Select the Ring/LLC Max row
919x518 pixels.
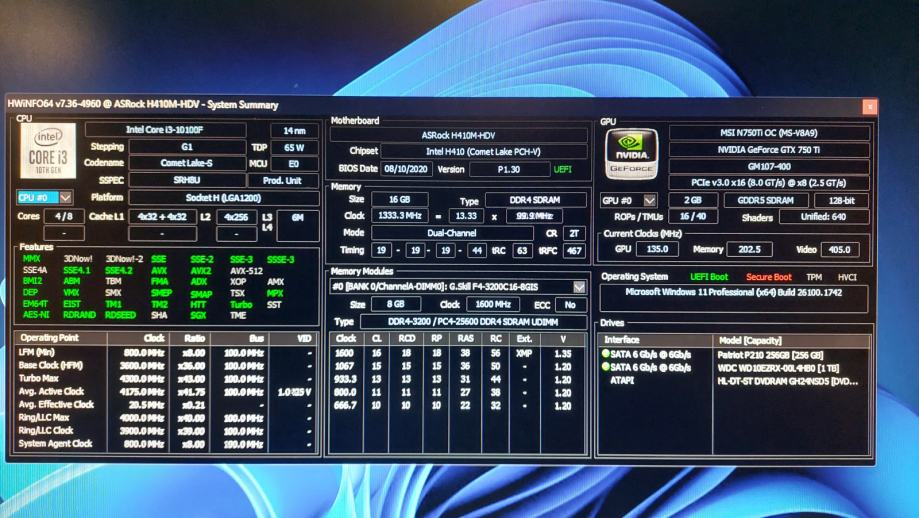click(166, 418)
